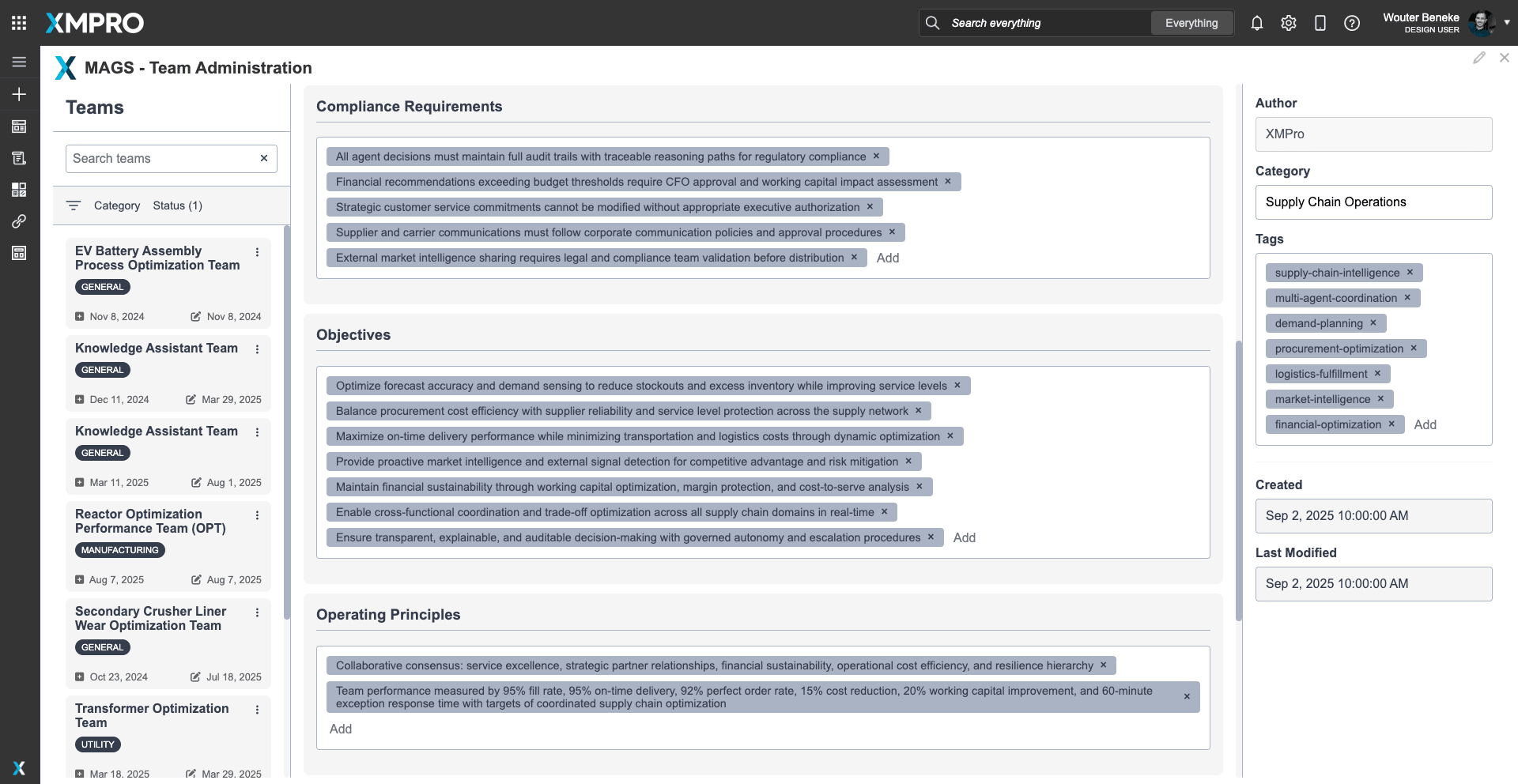The width and height of the screenshot is (1518, 784).
Task: Open the app launcher grid icon
Action: [x=19, y=23]
